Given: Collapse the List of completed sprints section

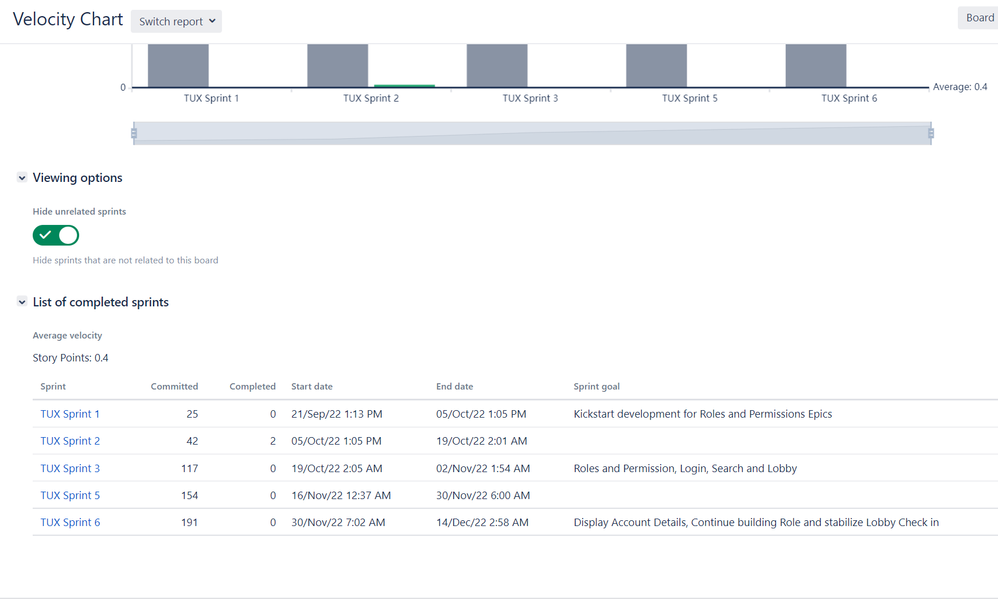Looking at the screenshot, I should pyautogui.click(x=22, y=302).
